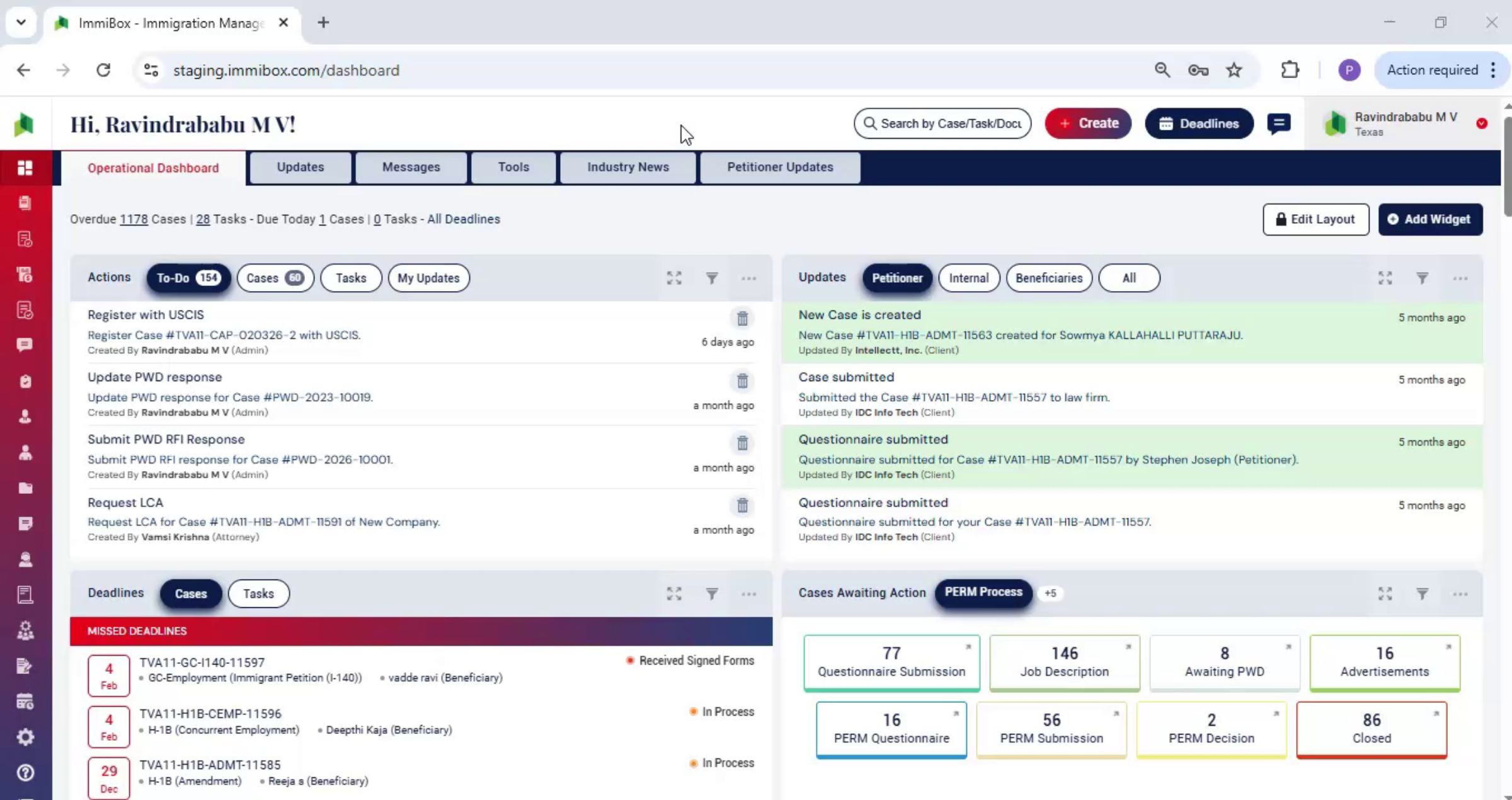Viewport: 1512px width, 800px height.
Task: Switch to the Tools tab
Action: coord(513,167)
